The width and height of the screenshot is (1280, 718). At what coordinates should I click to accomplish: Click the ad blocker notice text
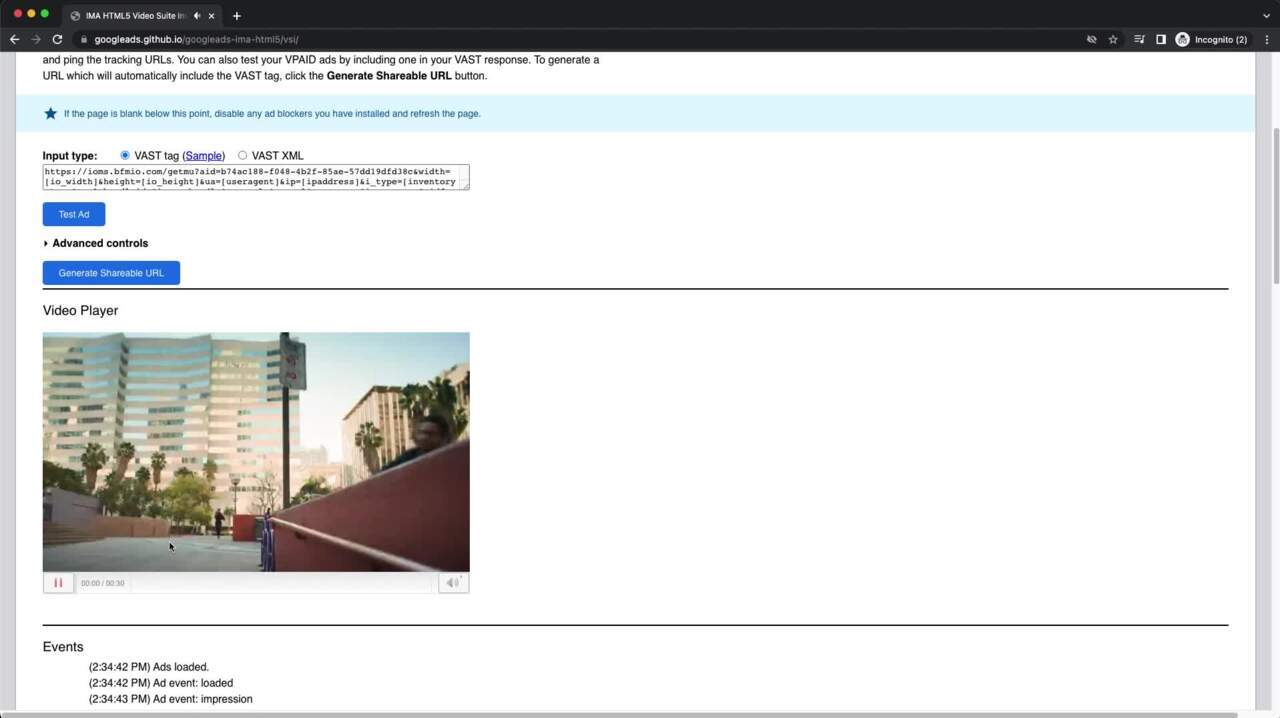tap(272, 114)
